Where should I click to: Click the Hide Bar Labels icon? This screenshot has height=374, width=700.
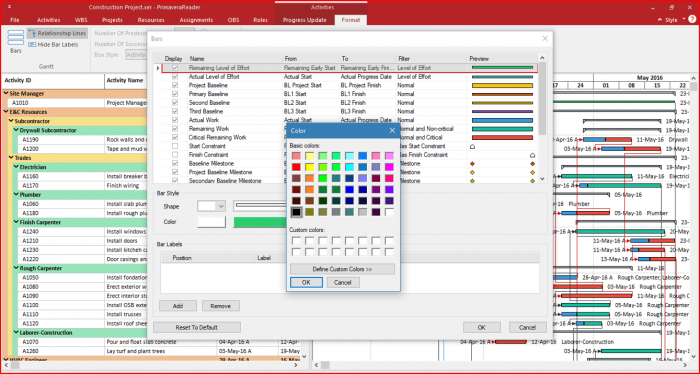pos(32,45)
